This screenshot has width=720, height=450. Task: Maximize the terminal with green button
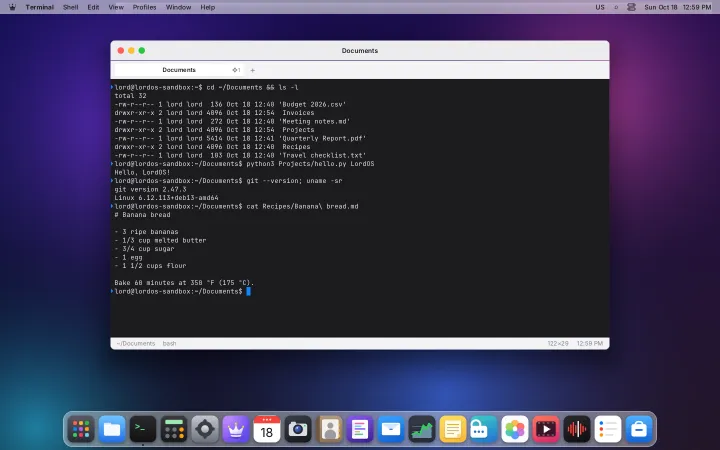142,51
